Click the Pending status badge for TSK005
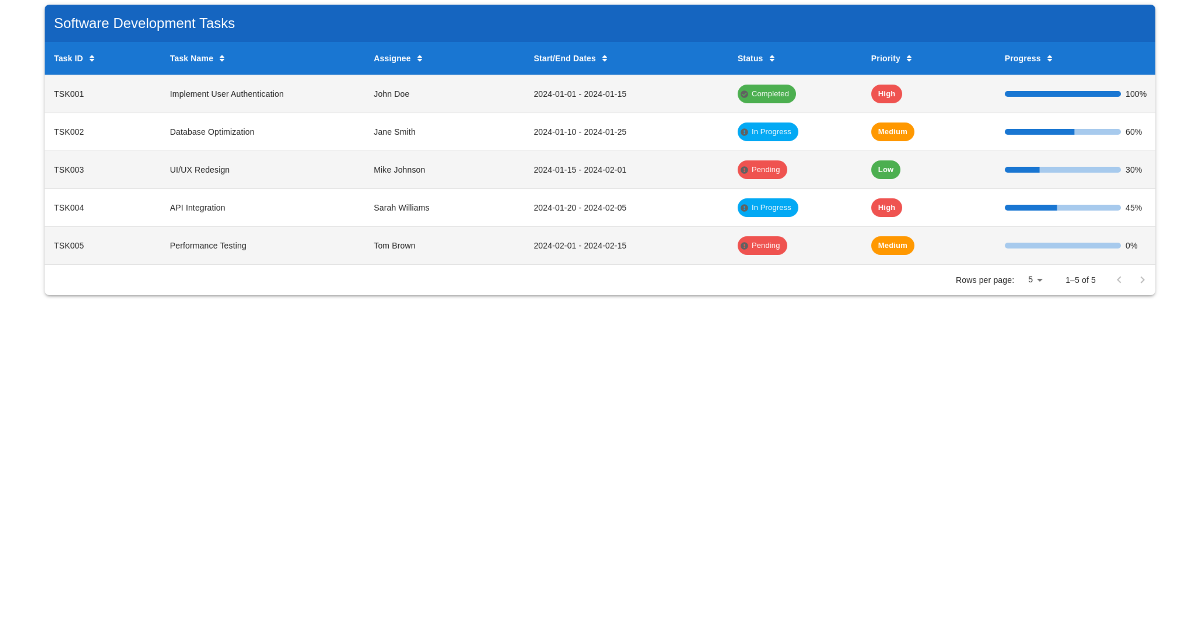This screenshot has width=1200, height=630. [762, 245]
